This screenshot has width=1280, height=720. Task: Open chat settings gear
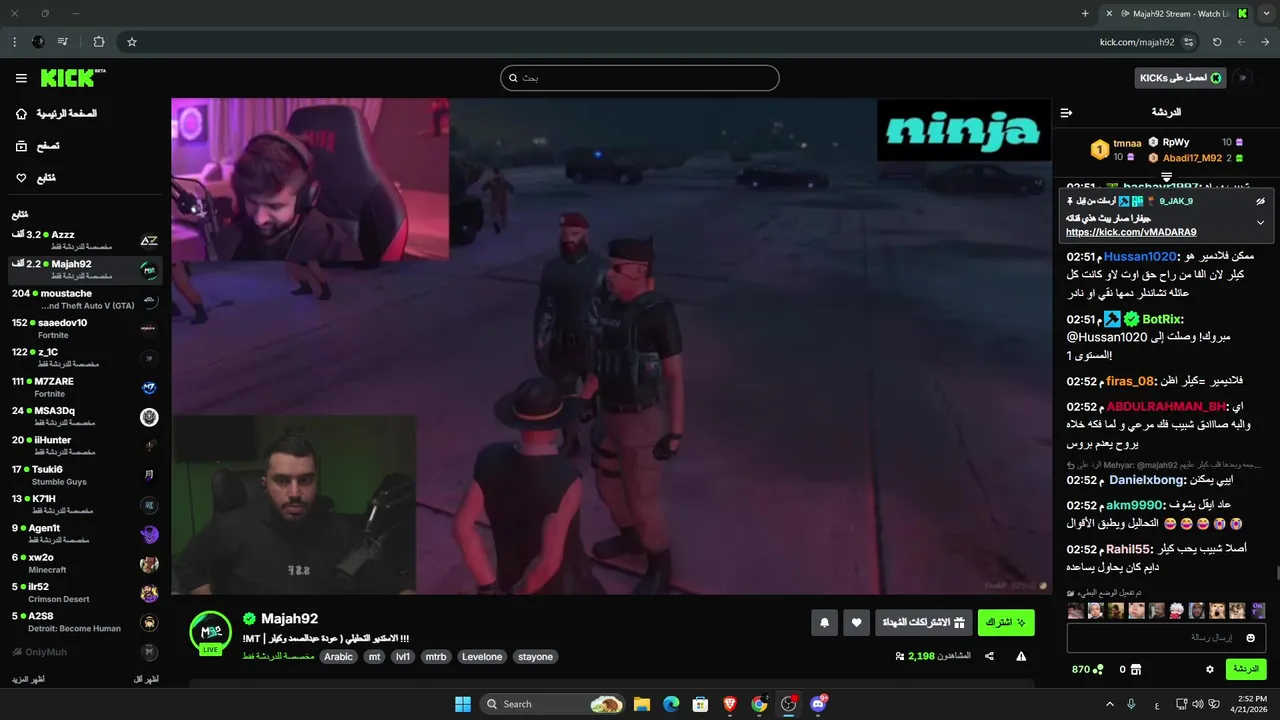(1210, 669)
